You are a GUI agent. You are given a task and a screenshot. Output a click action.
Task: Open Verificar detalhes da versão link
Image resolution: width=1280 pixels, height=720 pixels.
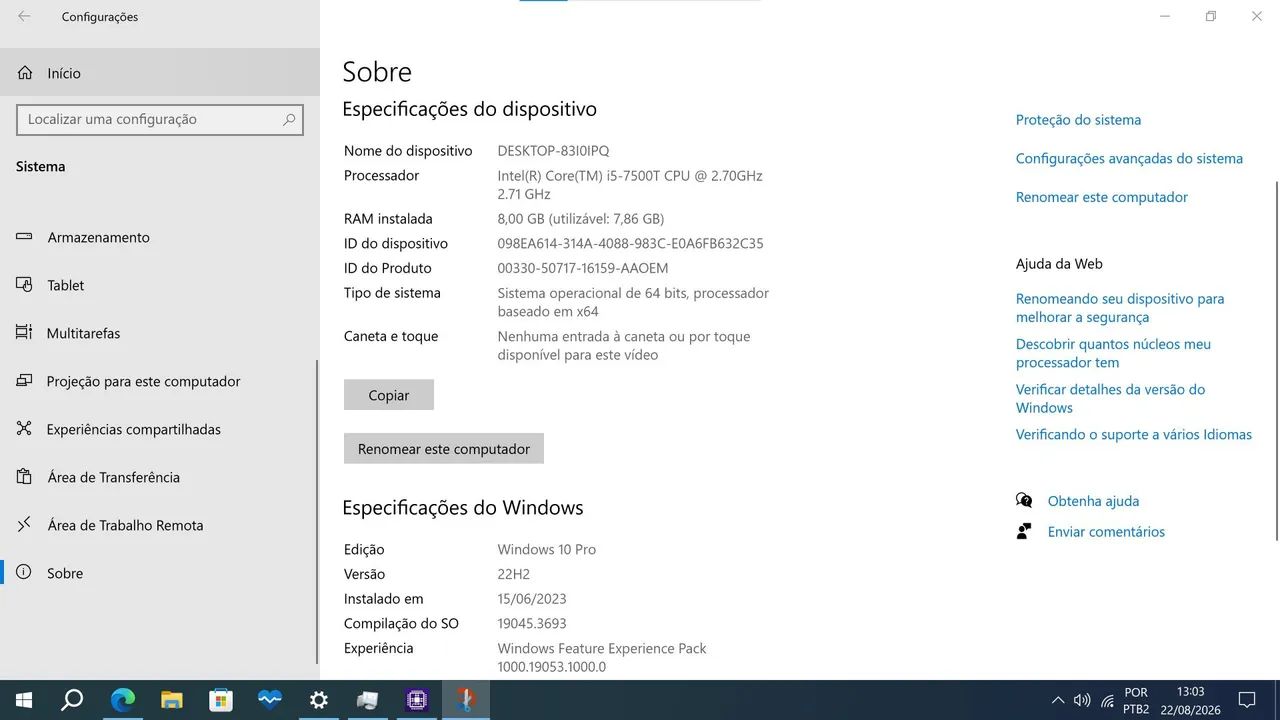point(1110,398)
